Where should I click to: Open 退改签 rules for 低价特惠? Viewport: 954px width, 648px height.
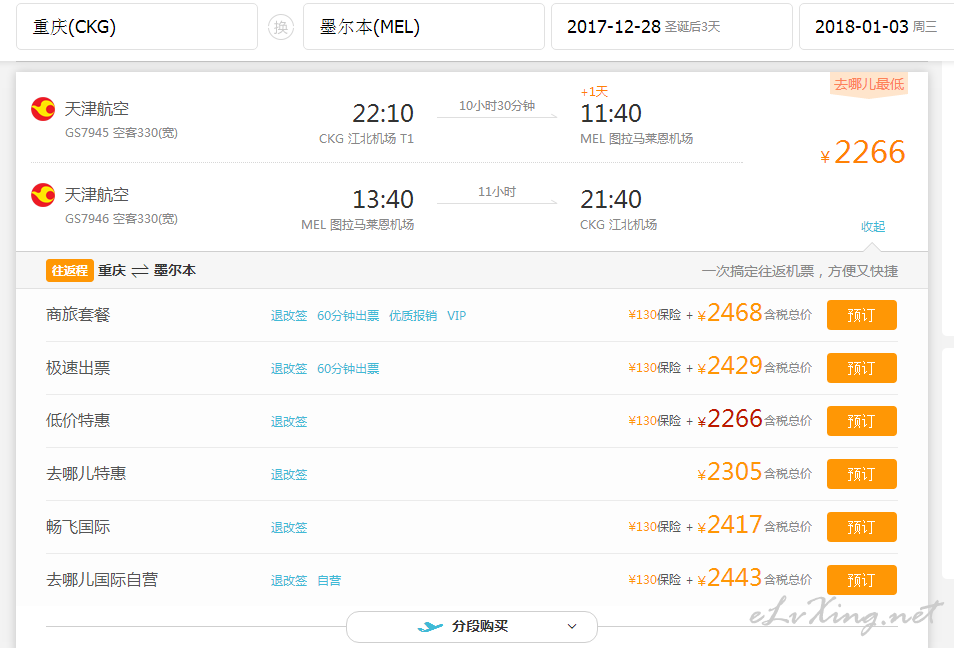point(289,422)
